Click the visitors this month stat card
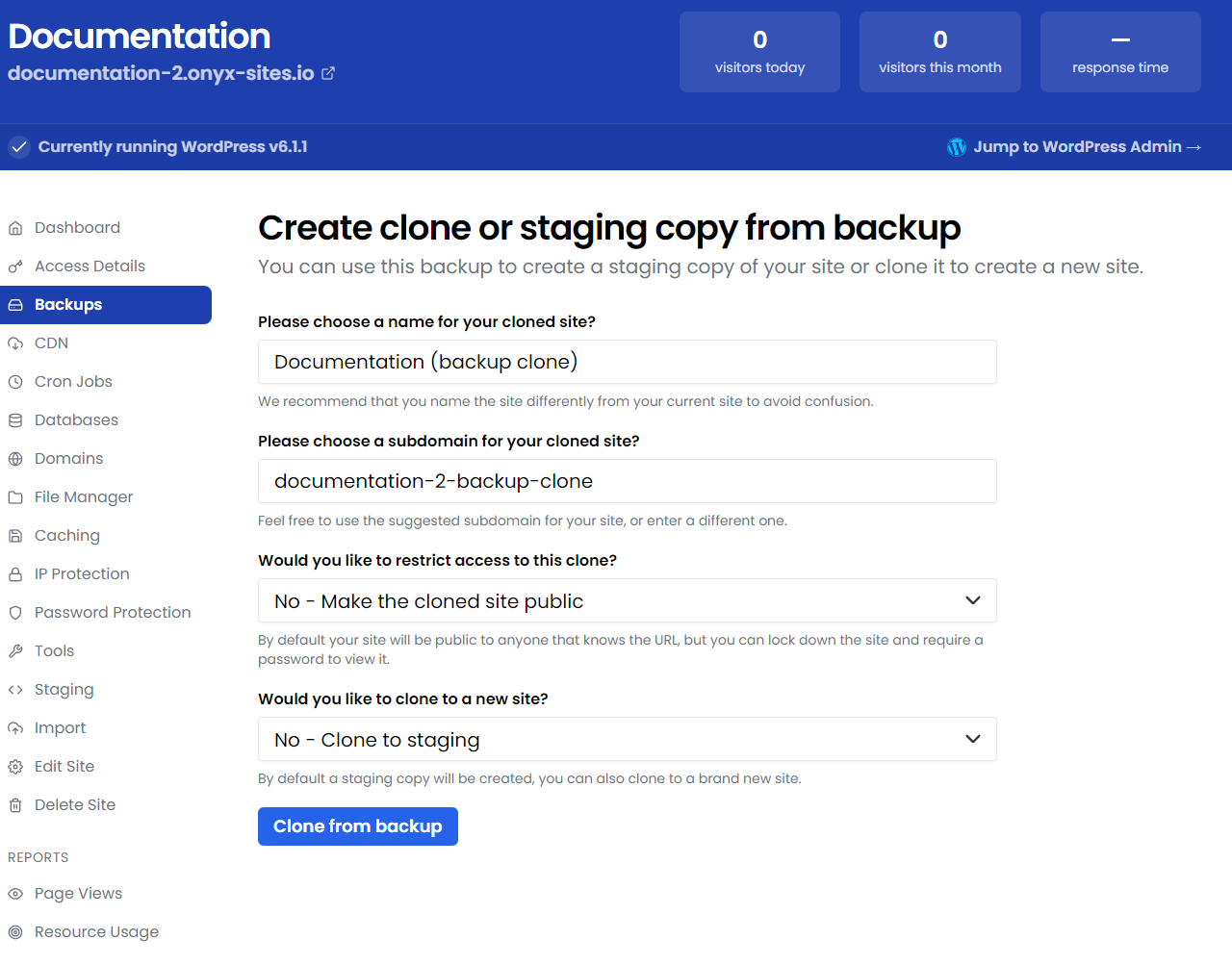Viewport: 1232px width, 965px height. tap(940, 52)
